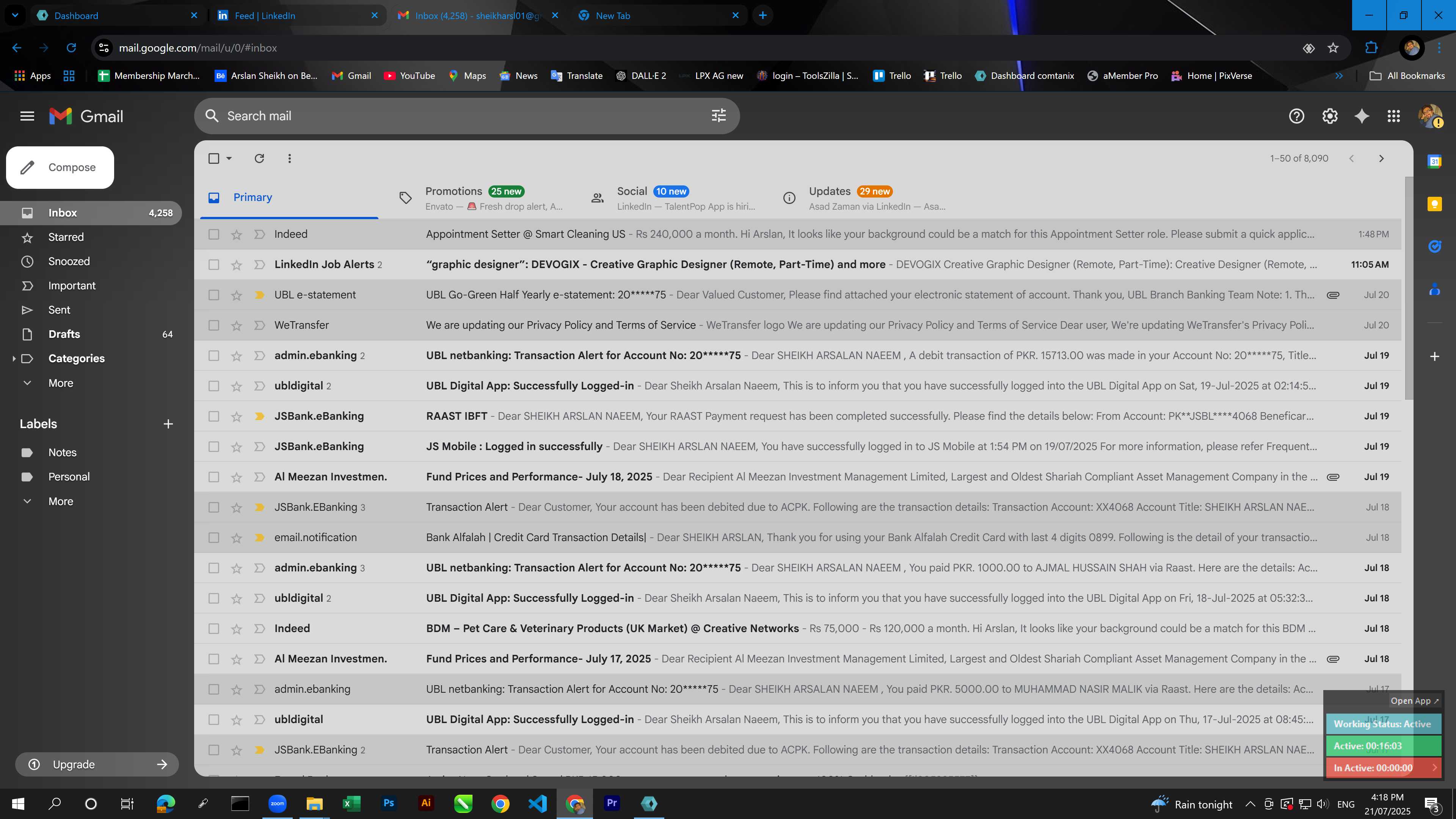The image size is (1456, 819).
Task: Create new label plus icon
Action: click(x=168, y=424)
